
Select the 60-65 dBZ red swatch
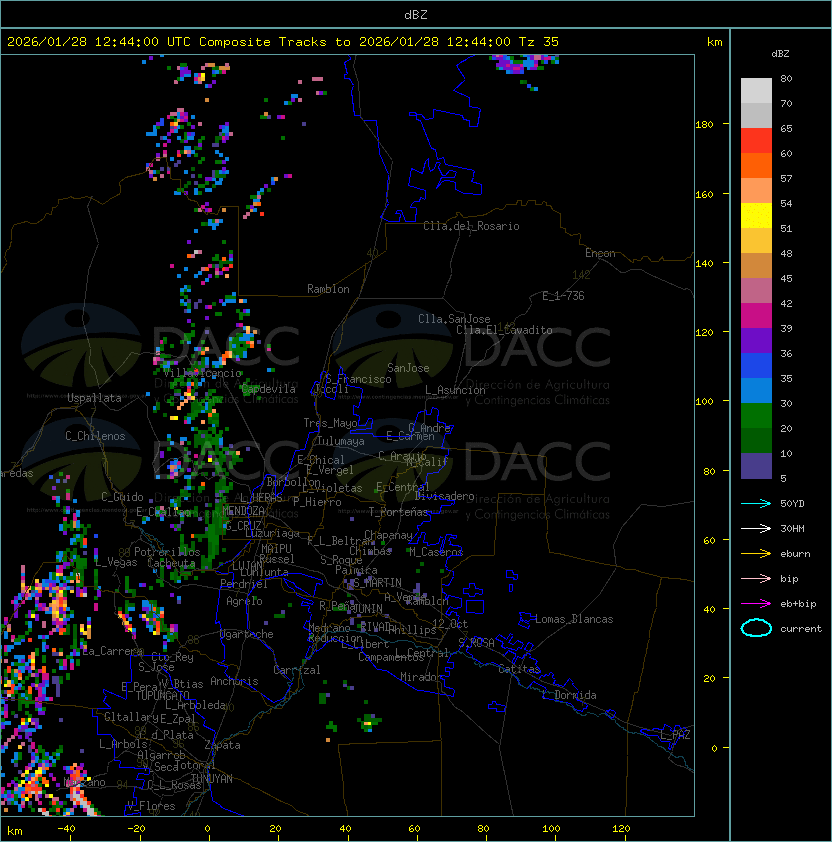click(756, 141)
